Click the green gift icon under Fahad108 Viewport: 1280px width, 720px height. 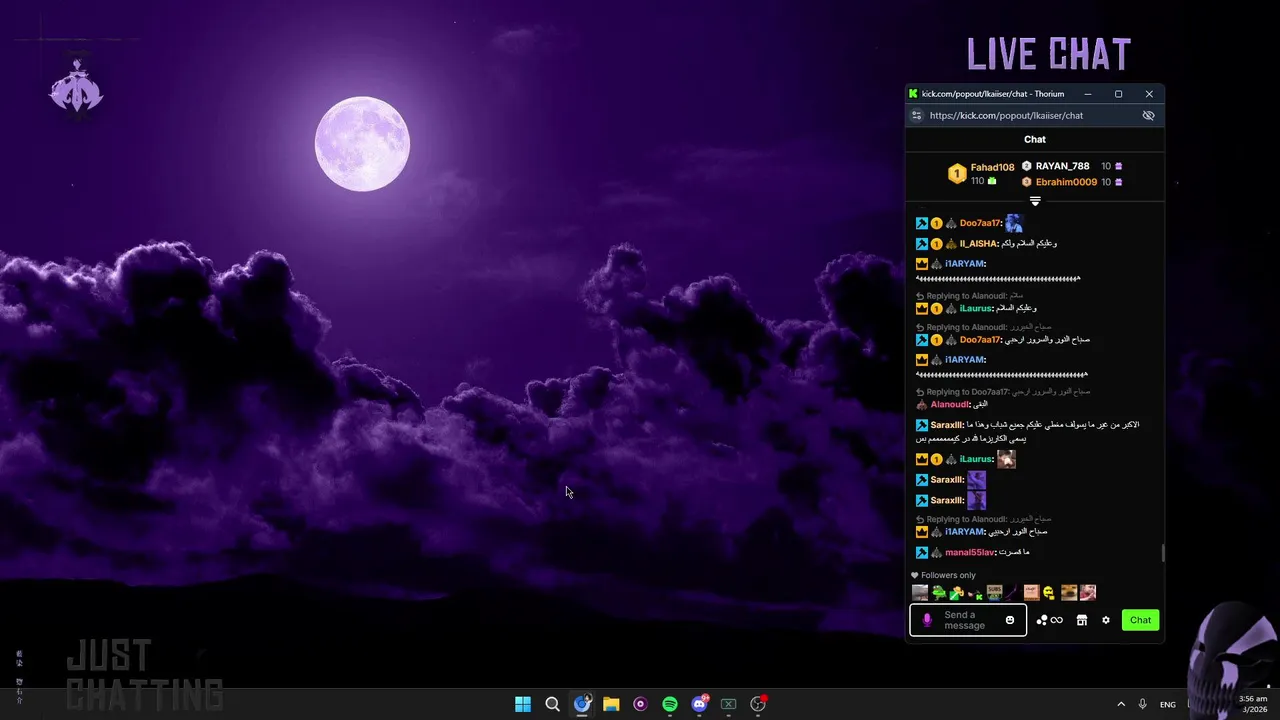click(x=992, y=181)
